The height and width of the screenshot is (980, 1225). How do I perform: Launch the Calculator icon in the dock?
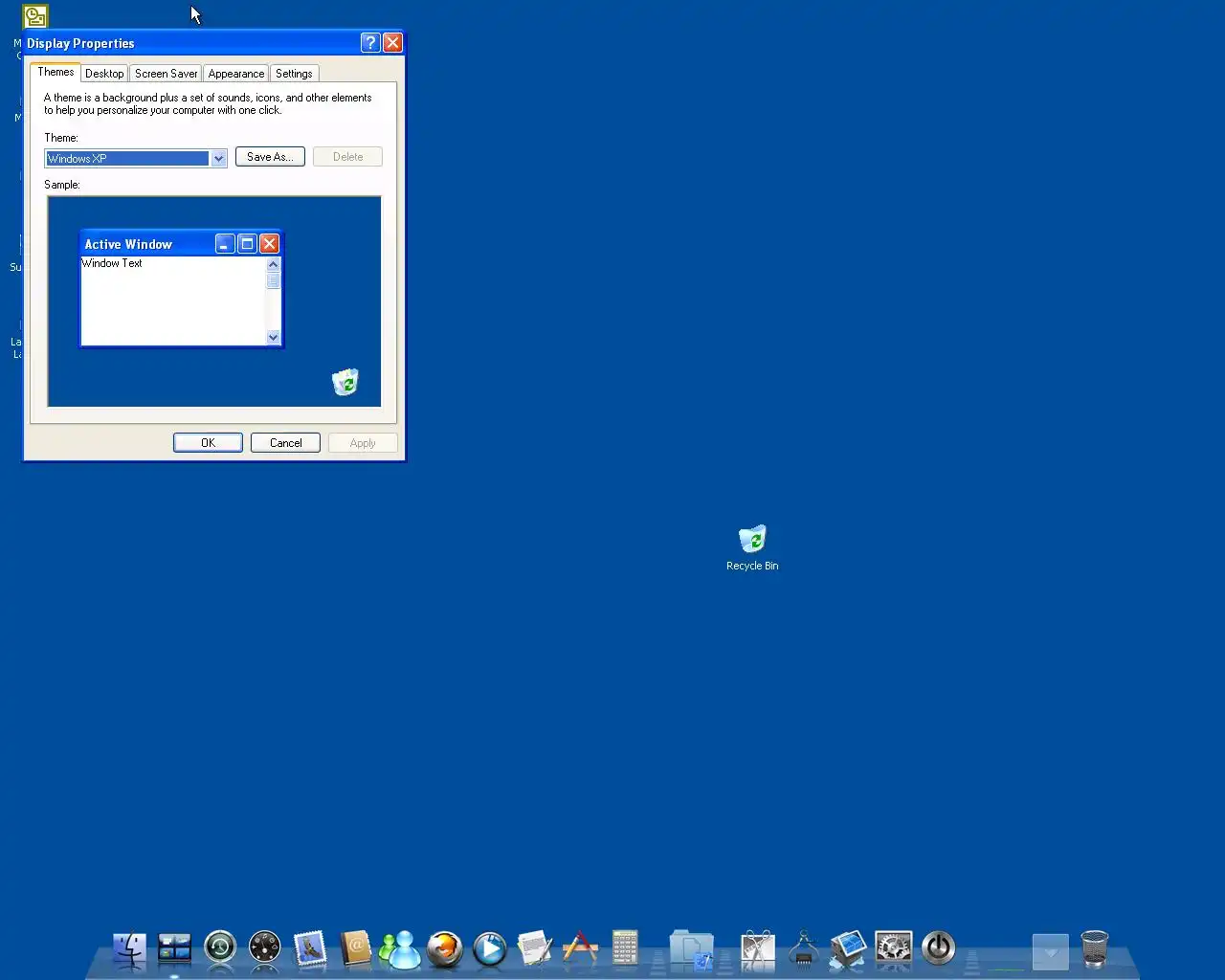(625, 948)
